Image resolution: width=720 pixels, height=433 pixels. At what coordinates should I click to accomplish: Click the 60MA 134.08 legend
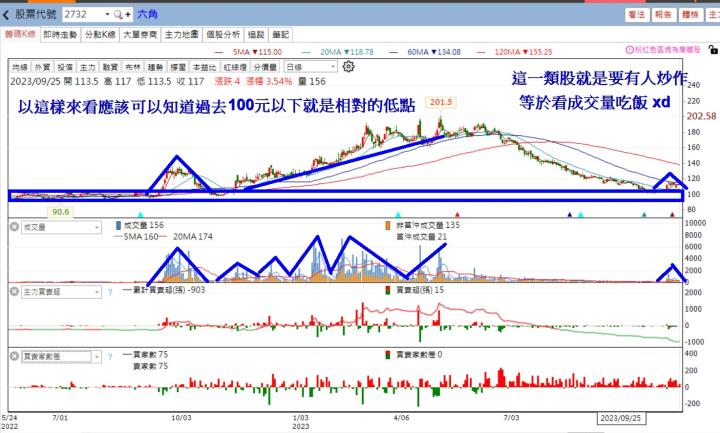tap(425, 52)
